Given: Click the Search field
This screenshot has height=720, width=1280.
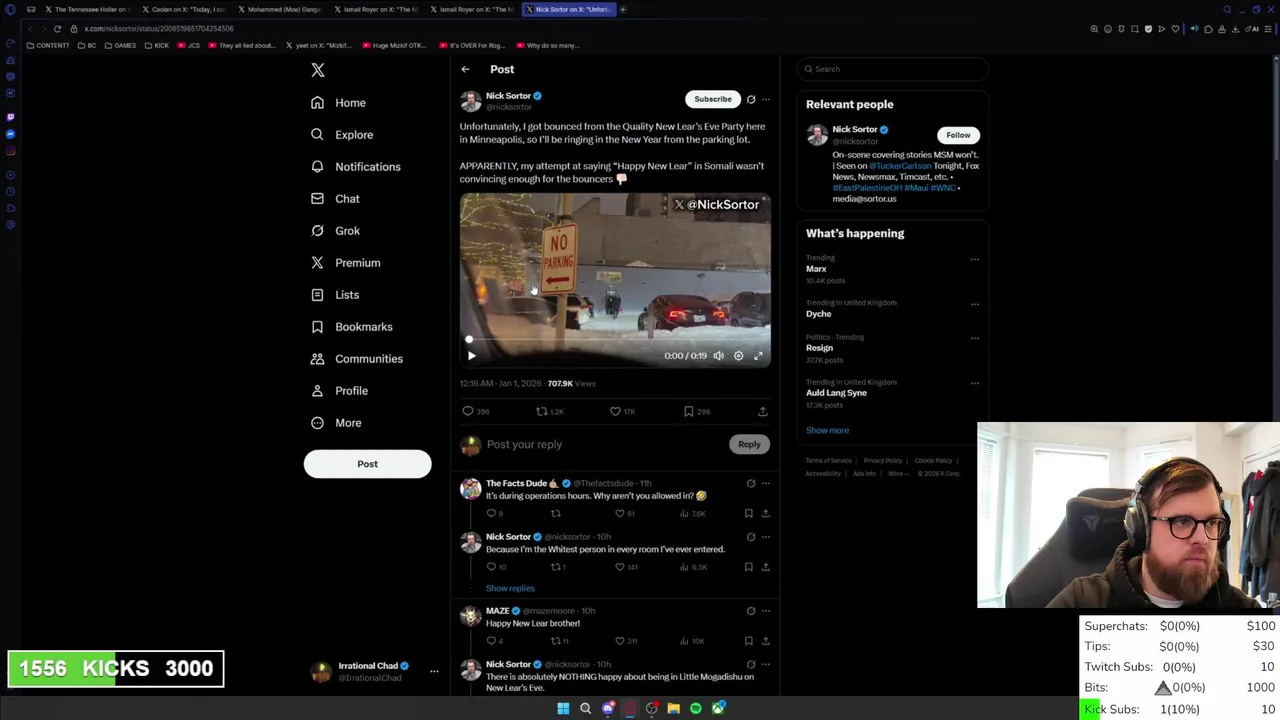Looking at the screenshot, I should tap(892, 69).
